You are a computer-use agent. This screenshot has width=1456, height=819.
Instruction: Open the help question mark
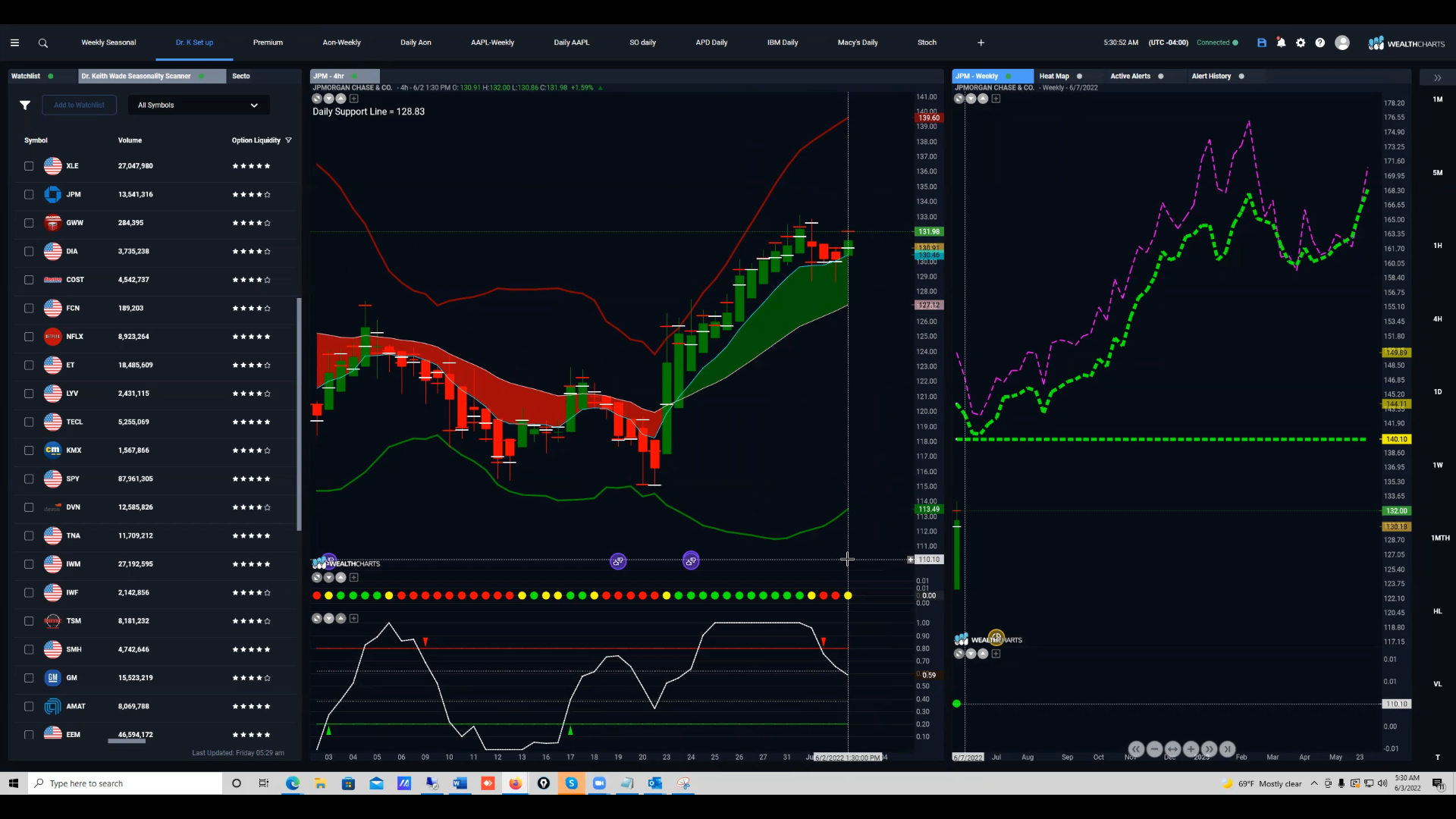point(1320,43)
